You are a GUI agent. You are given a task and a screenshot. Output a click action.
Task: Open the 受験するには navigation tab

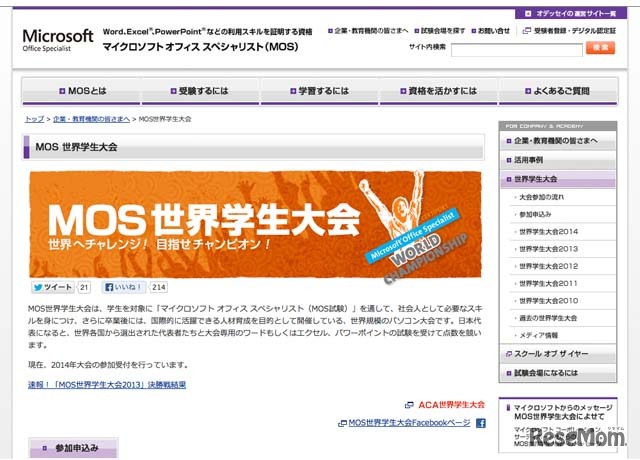pyautogui.click(x=200, y=91)
